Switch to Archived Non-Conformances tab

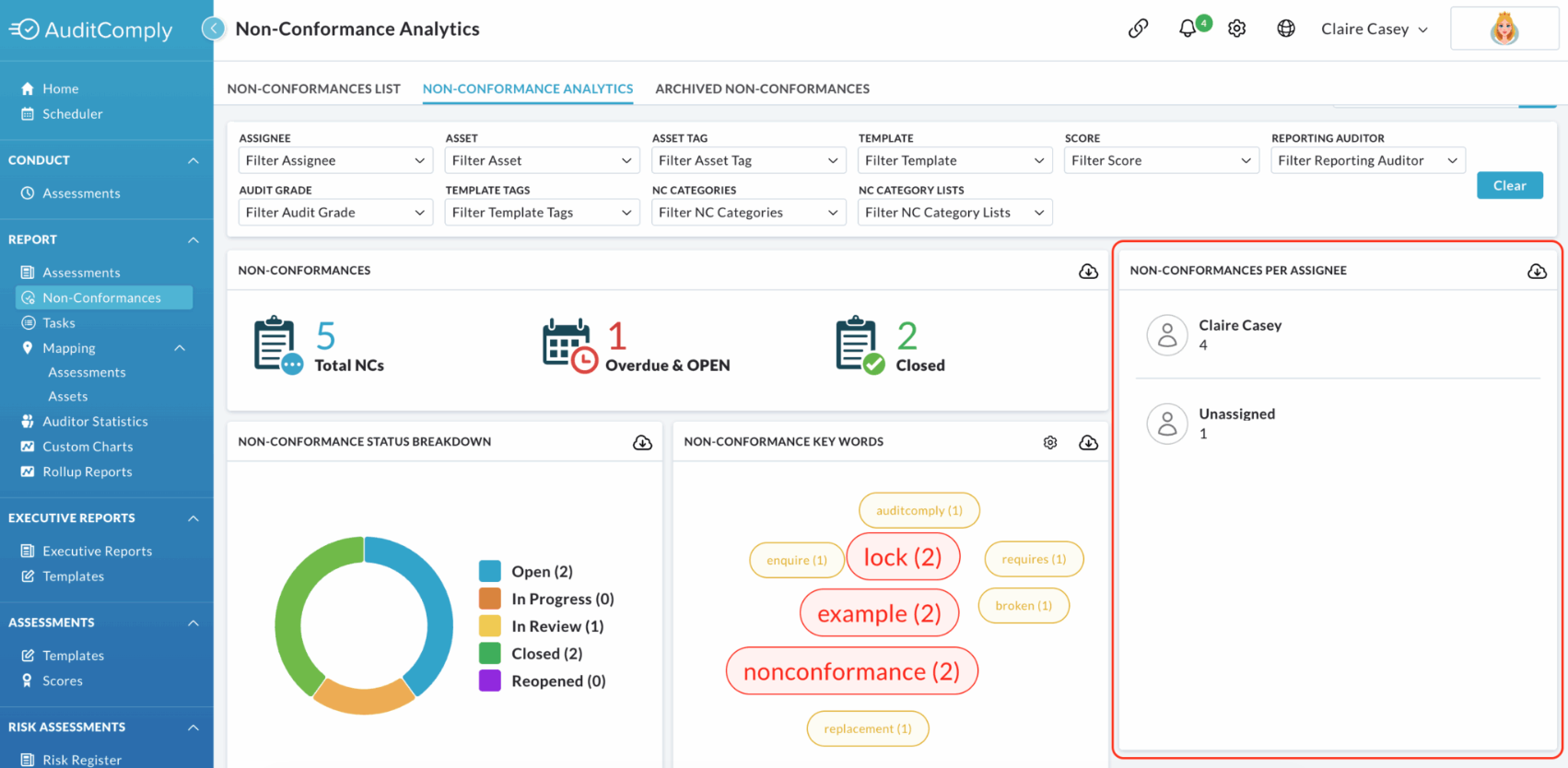tap(762, 88)
